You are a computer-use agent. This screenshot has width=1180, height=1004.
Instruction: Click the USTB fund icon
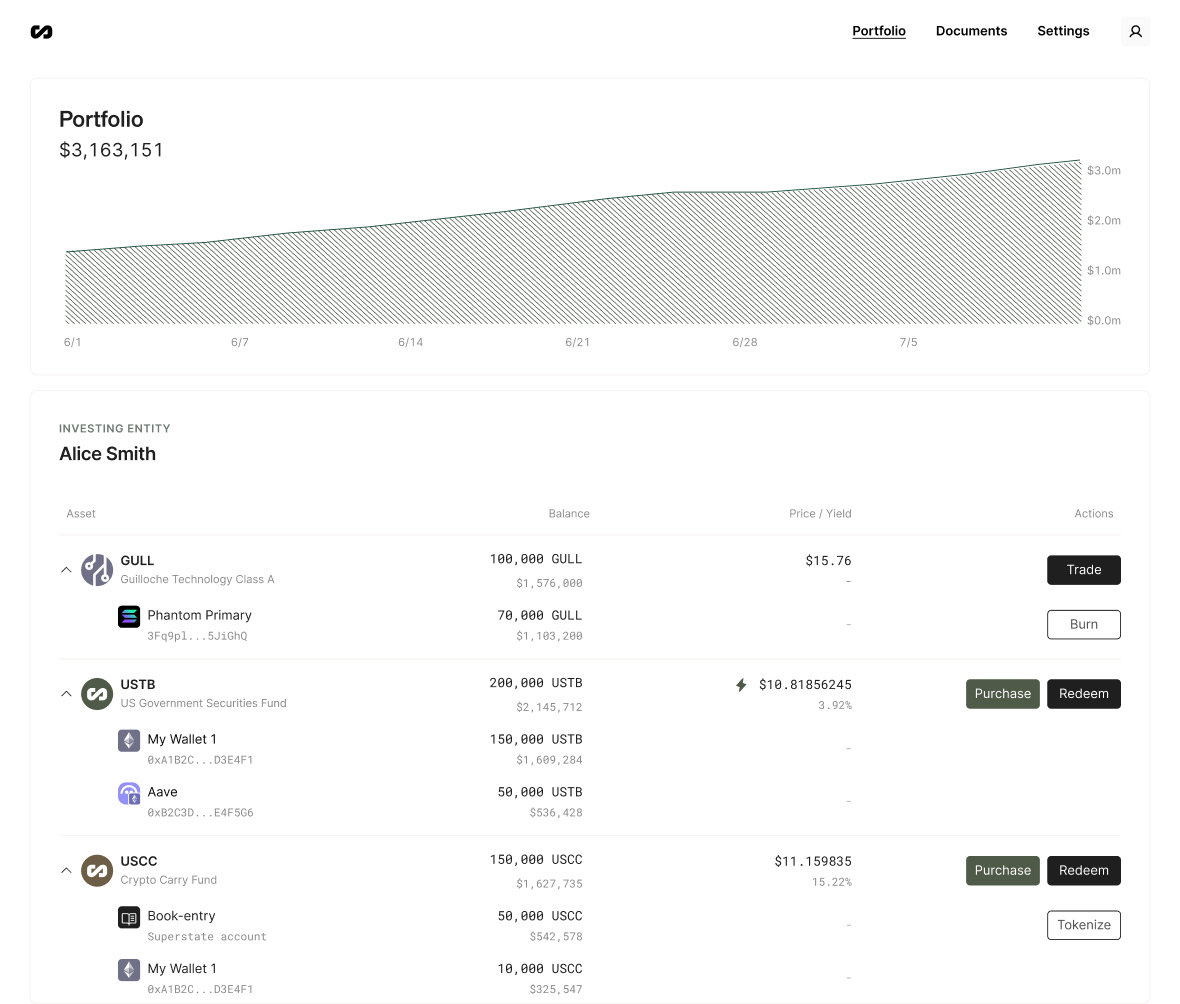point(97,694)
